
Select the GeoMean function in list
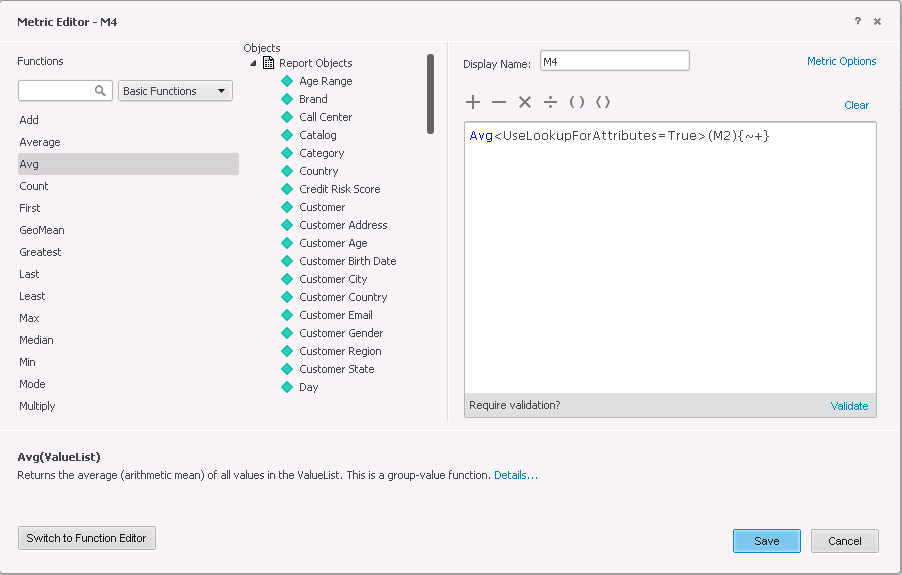[x=41, y=230]
